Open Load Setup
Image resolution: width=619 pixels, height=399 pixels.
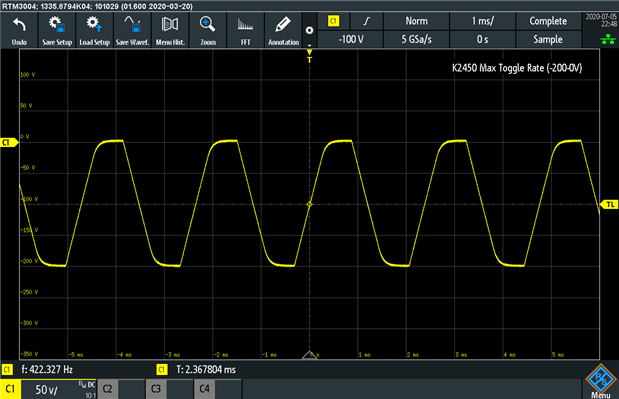[x=95, y=30]
